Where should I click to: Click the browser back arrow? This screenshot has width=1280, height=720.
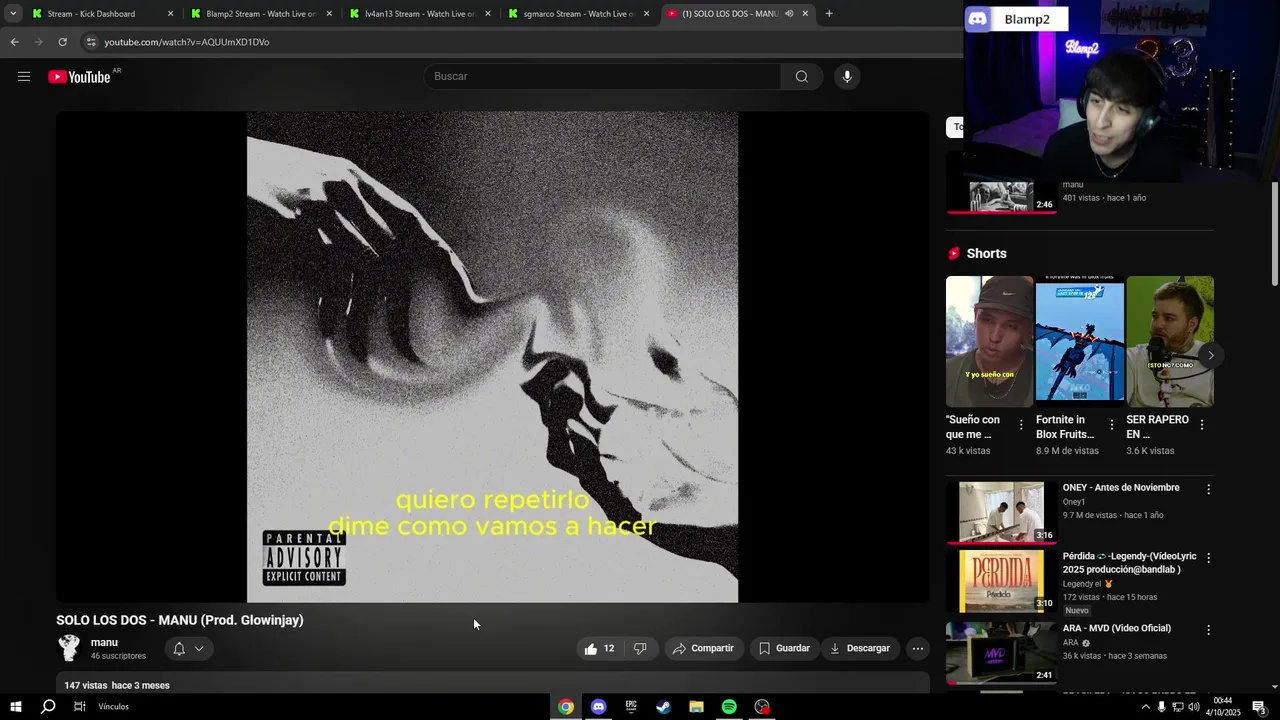[x=14, y=42]
